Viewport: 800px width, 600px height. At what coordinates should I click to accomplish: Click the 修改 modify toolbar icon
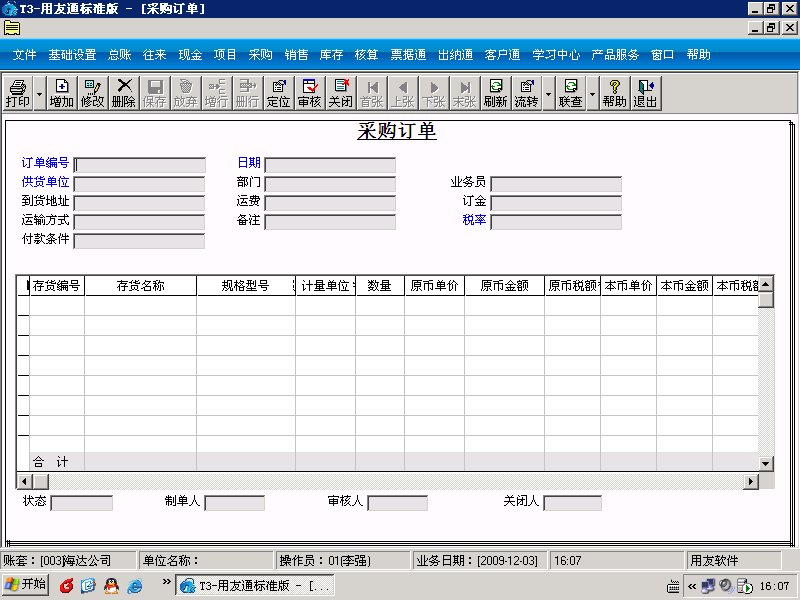(92, 93)
